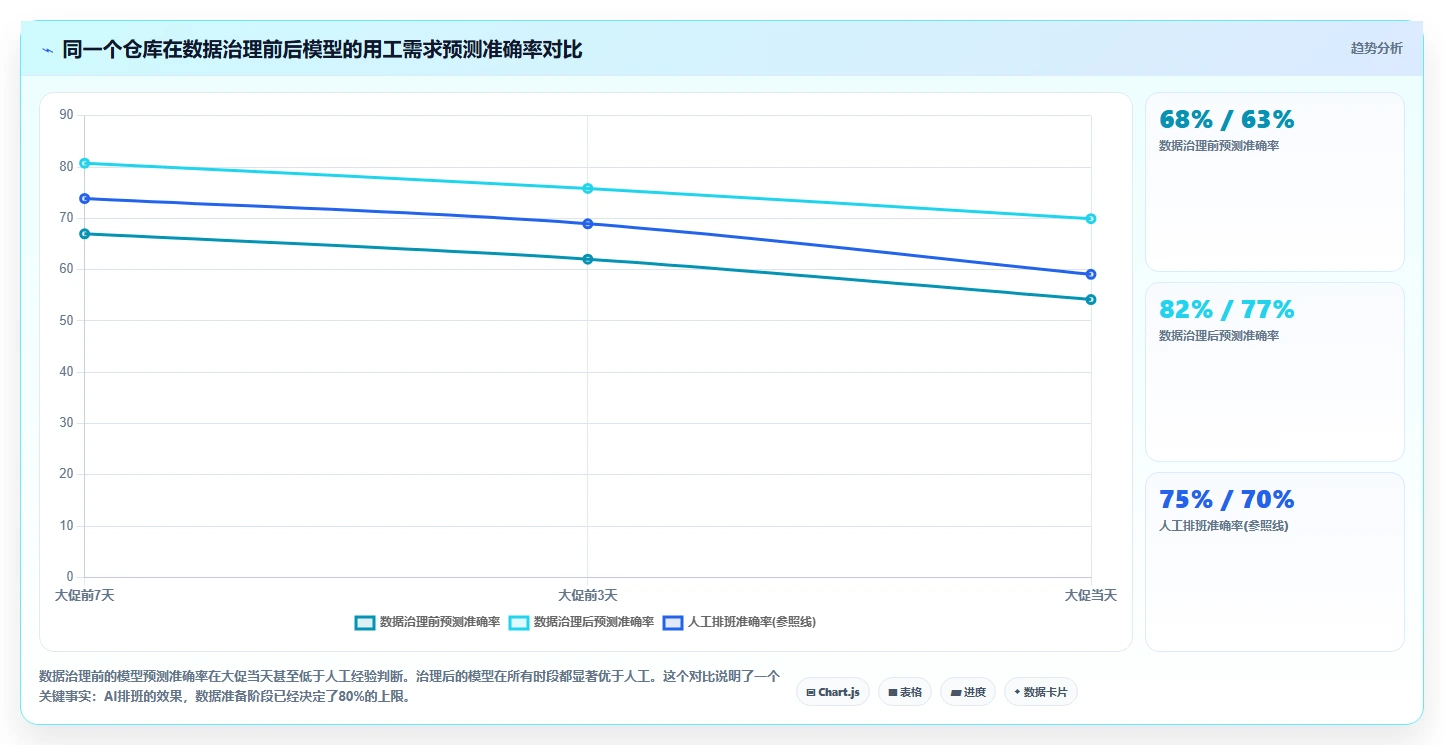Click the chart title 同一个仓库在数据治理前后…
Viewport: 1444px width, 745px height.
[322, 50]
